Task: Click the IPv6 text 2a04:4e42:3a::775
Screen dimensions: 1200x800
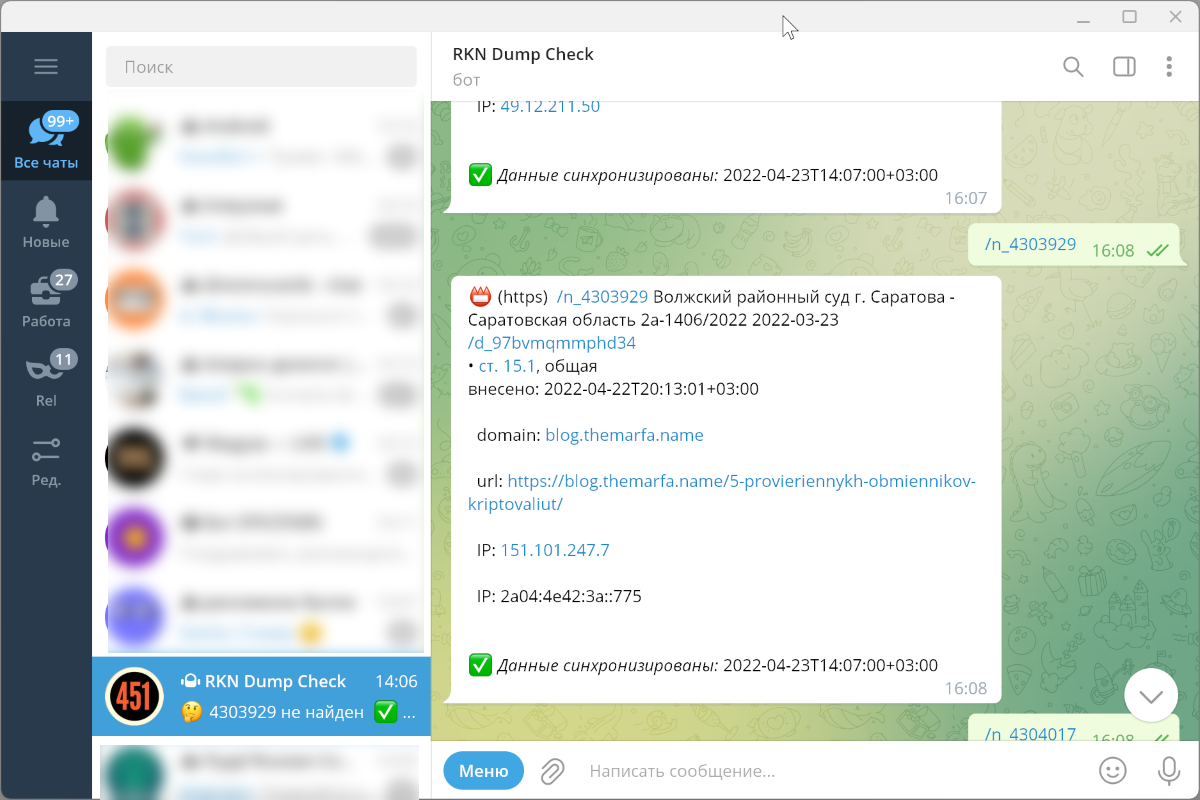Action: tap(571, 596)
